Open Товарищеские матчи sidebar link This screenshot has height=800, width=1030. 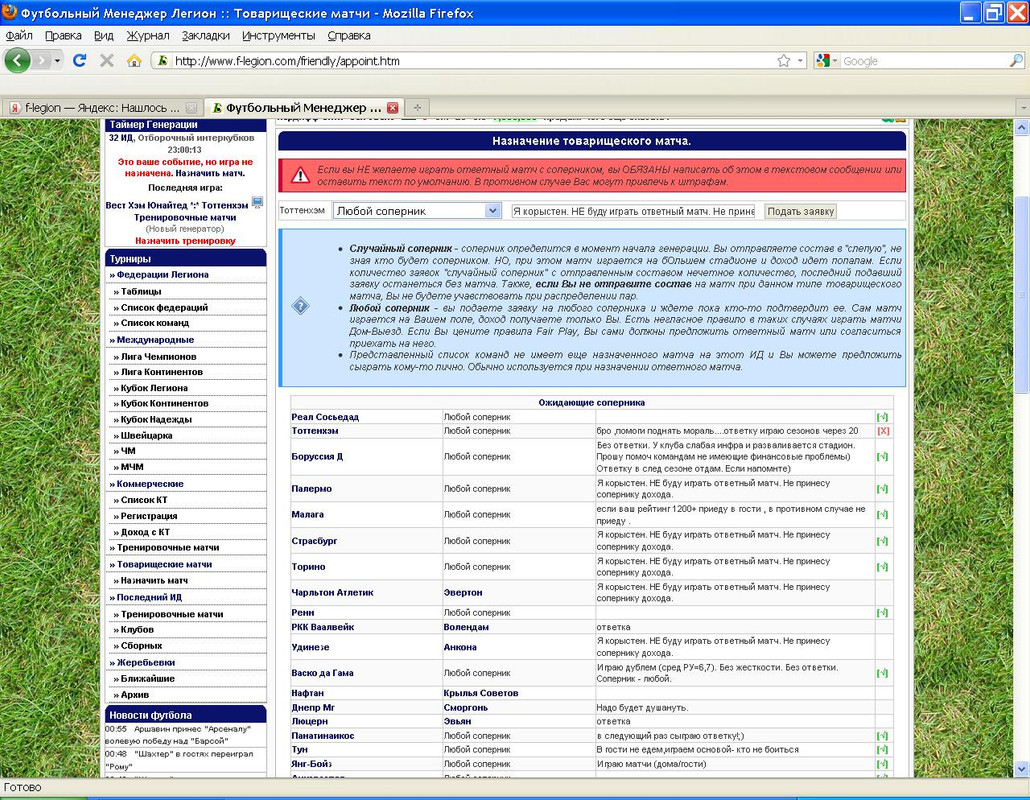pyautogui.click(x=164, y=564)
